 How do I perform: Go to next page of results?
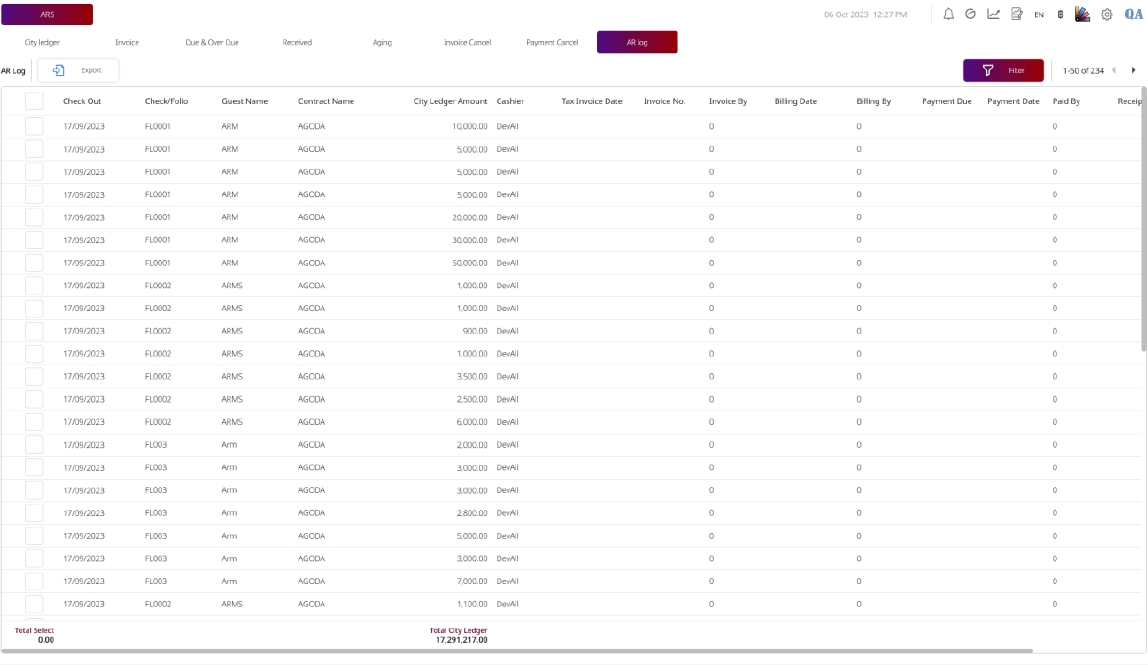pos(1133,70)
